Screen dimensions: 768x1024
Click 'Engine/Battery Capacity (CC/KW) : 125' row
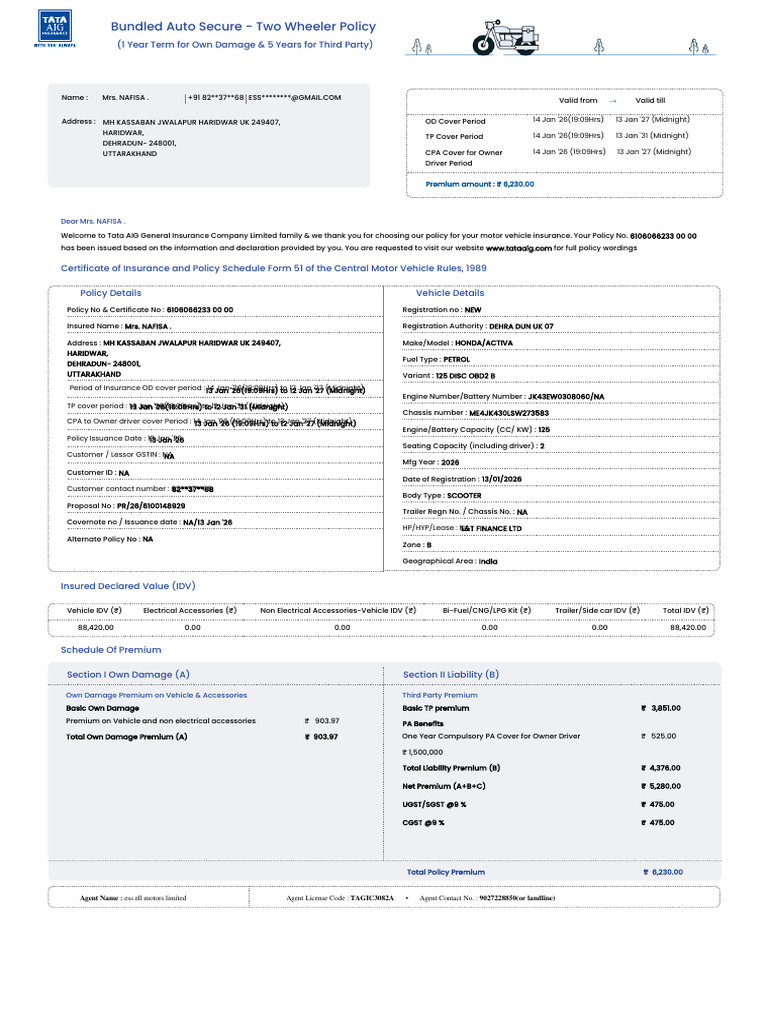[x=476, y=429]
